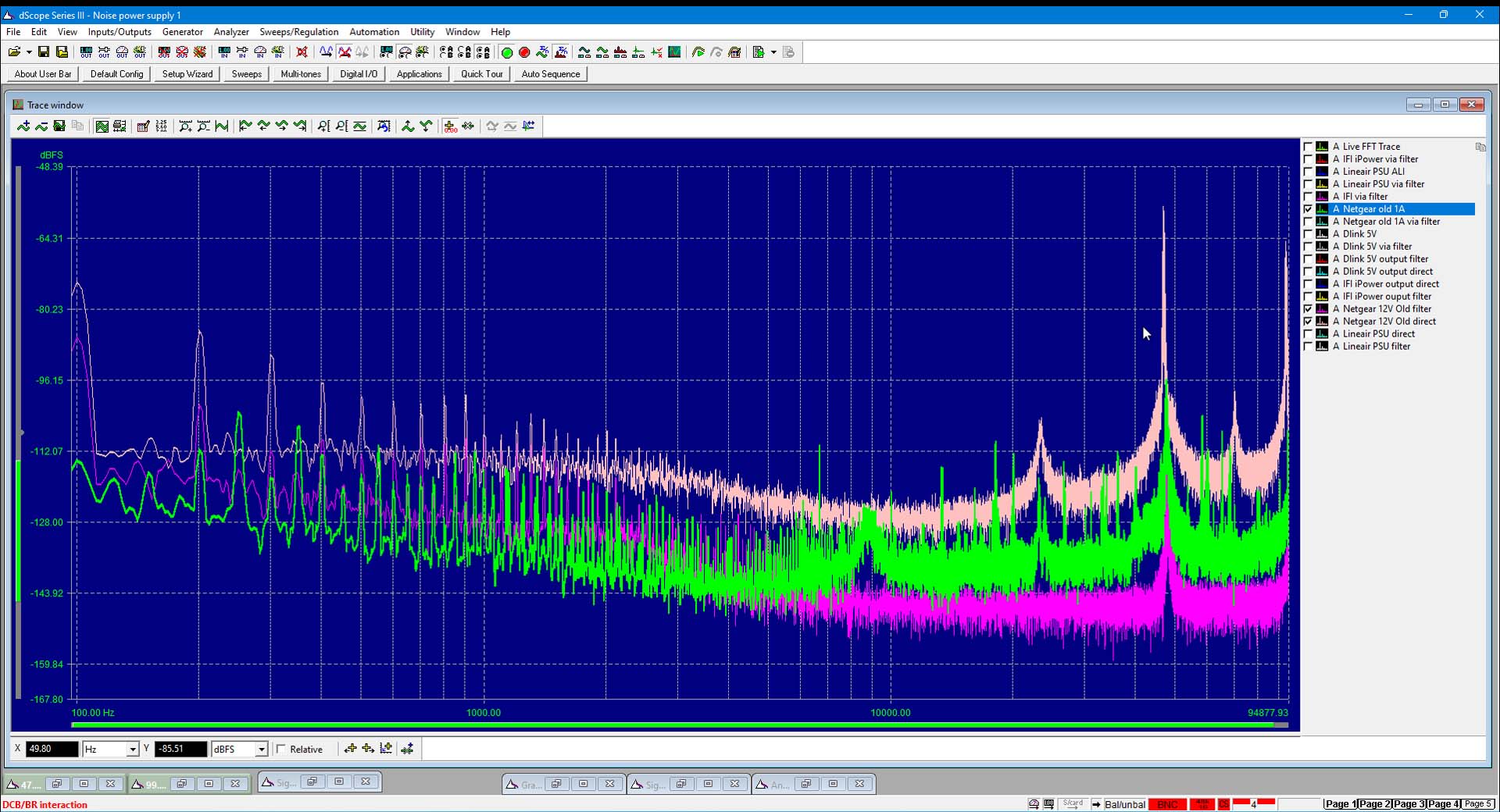Click the autoscale refresh icon in trace toolbar
This screenshot has width=1500, height=812.
tap(384, 126)
